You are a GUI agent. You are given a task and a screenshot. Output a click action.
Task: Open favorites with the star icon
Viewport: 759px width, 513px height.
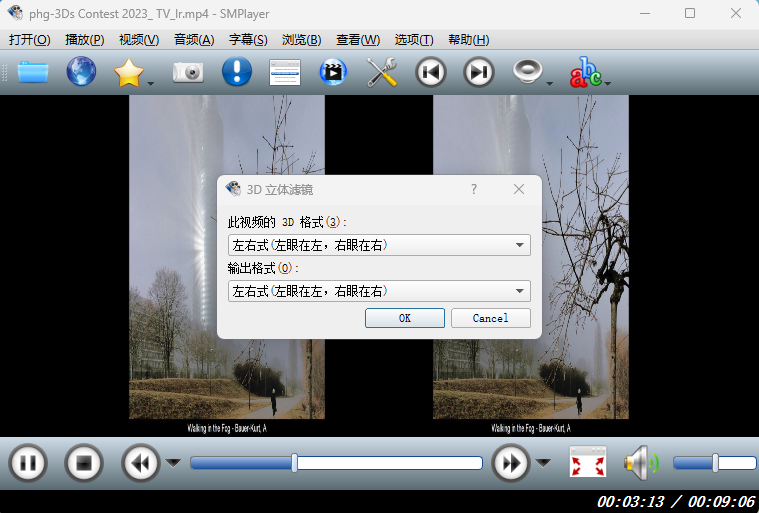[x=128, y=73]
